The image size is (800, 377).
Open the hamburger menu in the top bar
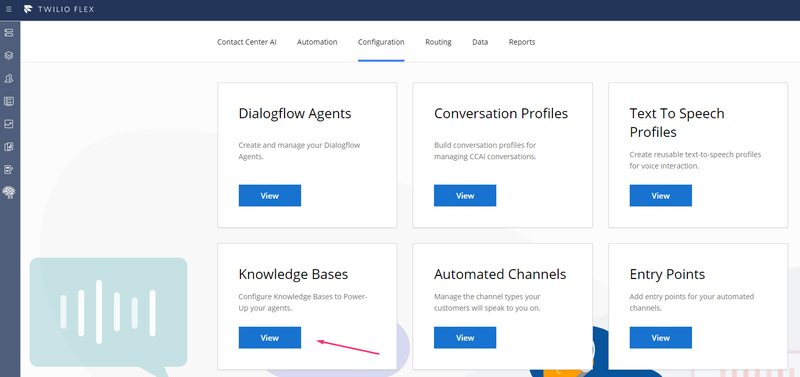coord(9,9)
